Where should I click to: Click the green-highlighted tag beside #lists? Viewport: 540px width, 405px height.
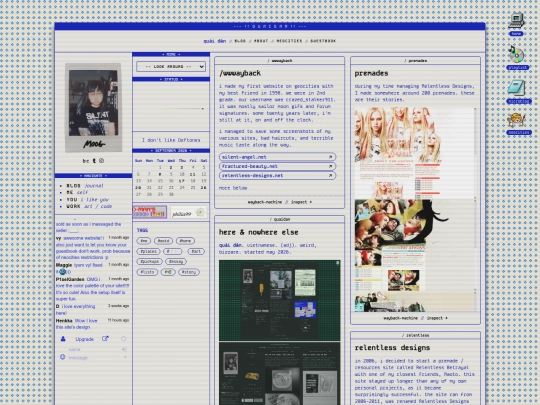point(168,272)
